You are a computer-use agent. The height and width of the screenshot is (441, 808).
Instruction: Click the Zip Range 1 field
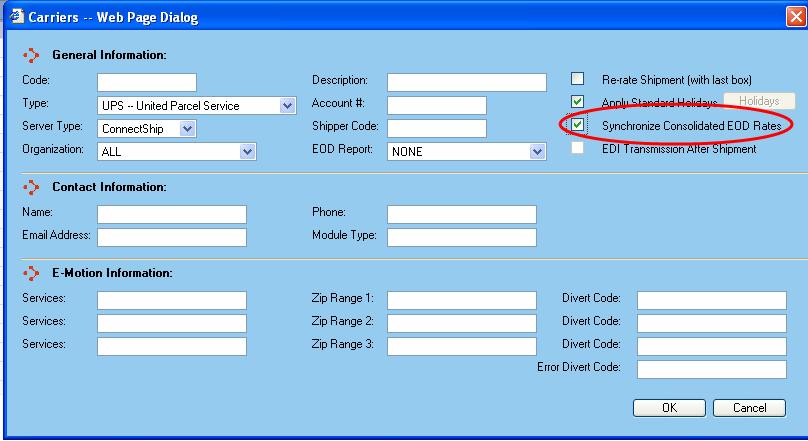click(462, 300)
